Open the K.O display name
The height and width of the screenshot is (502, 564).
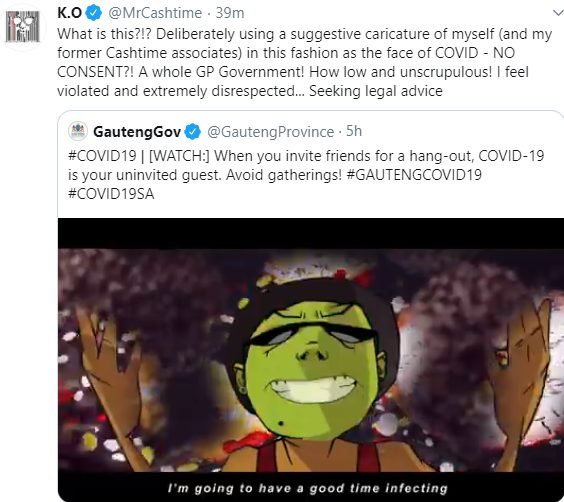click(x=70, y=13)
